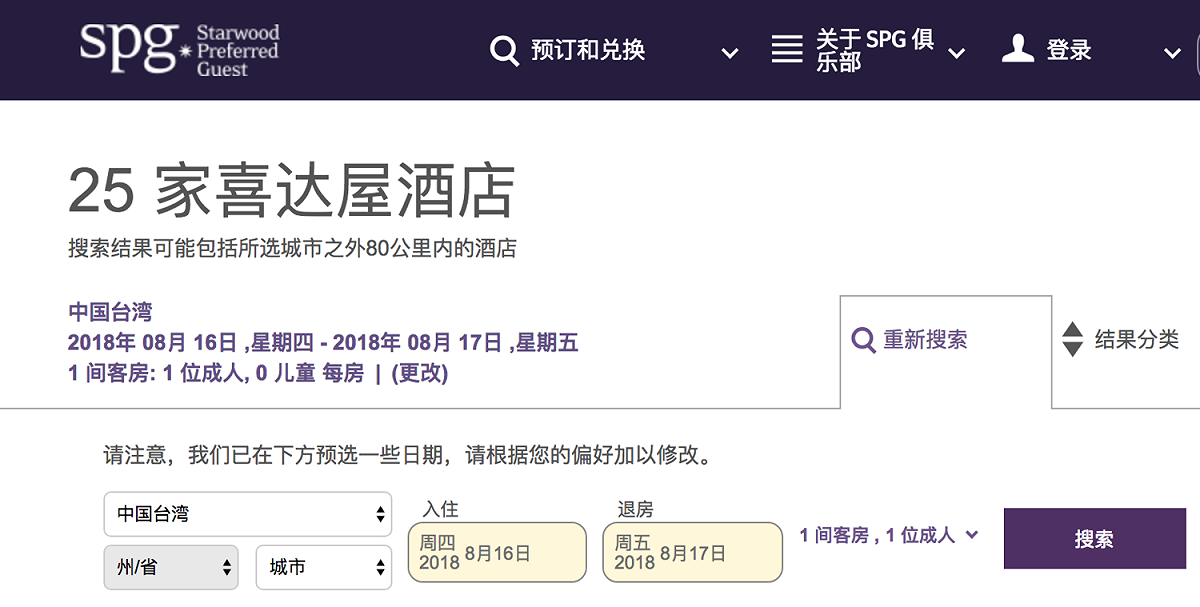Screen dimensions: 1200x607
Task: Click the magnifier icon in 重新搜索 tab
Action: (864, 340)
